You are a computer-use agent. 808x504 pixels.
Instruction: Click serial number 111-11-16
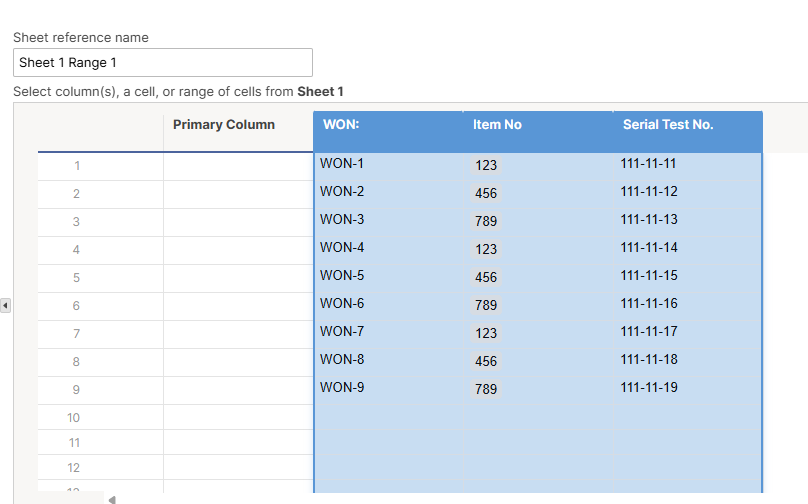687,306
